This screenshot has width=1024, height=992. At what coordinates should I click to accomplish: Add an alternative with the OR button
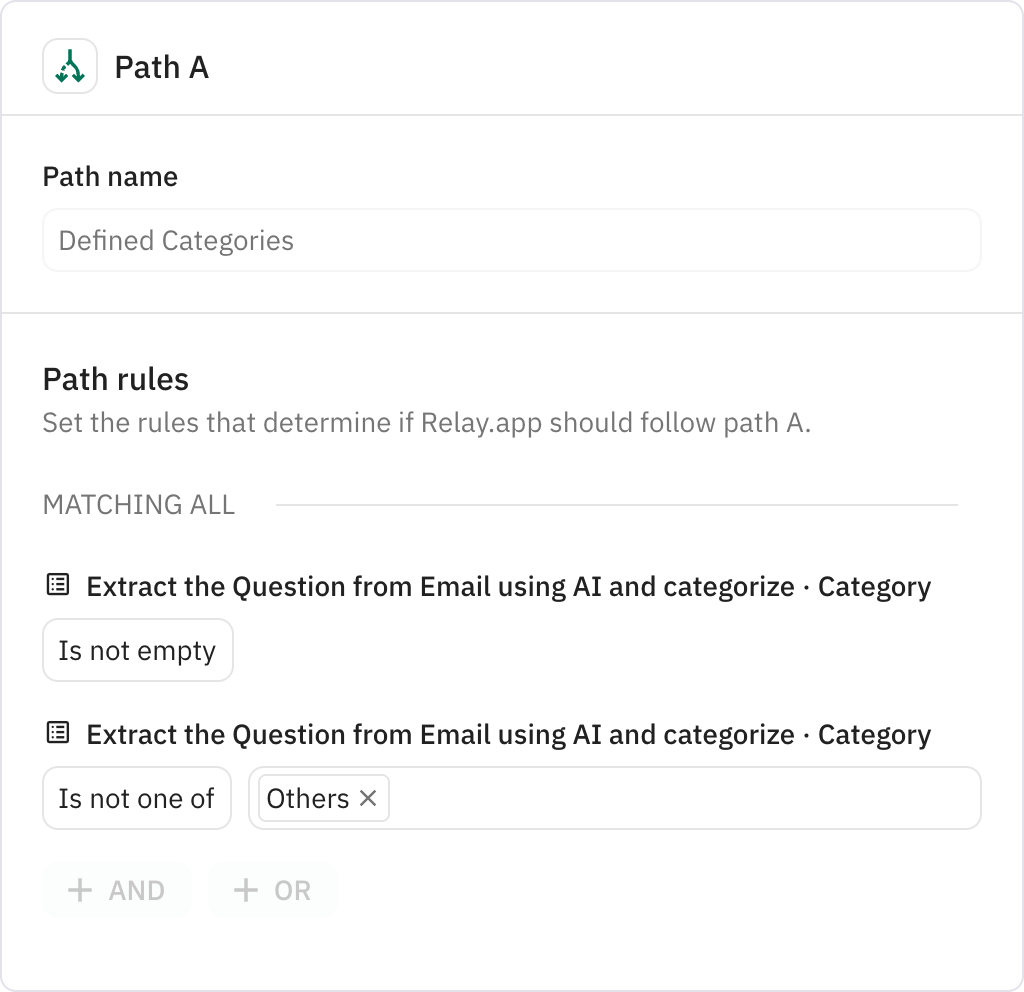[272, 890]
